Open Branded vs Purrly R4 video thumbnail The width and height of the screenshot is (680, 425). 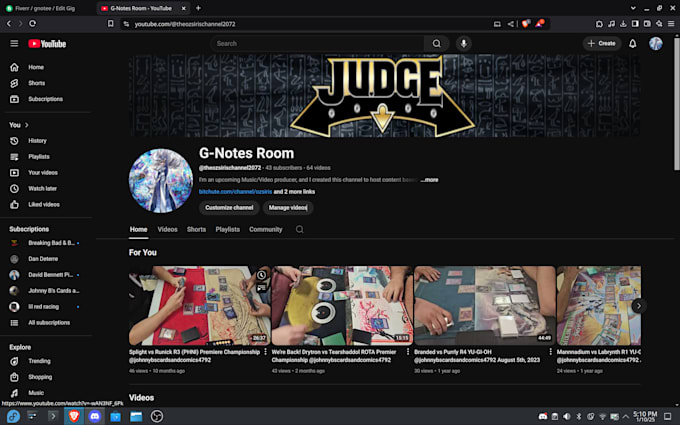pos(484,306)
